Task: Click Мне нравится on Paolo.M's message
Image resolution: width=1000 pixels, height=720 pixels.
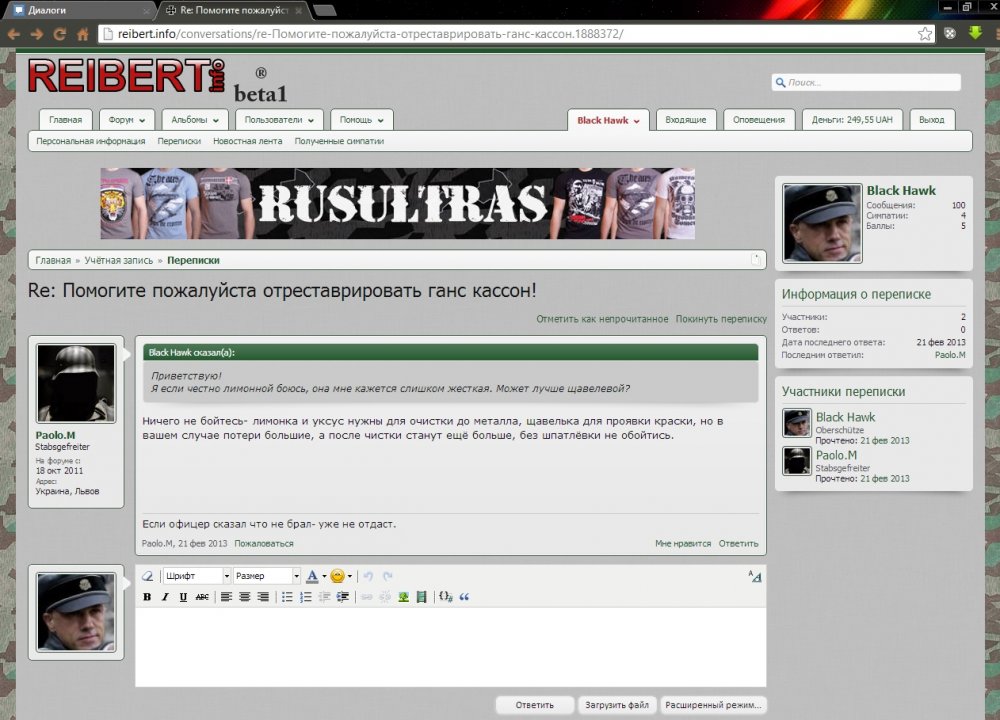Action: pos(682,543)
